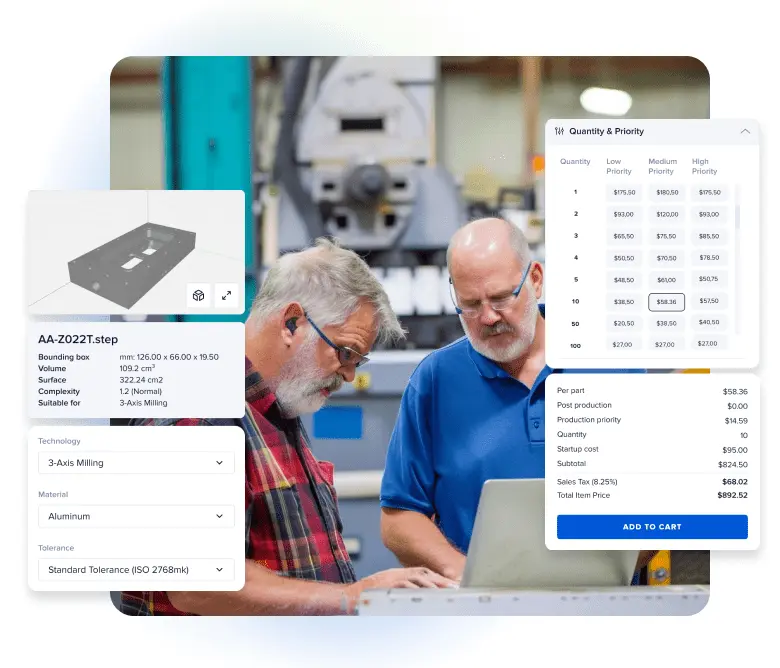Open the Material dropdown showing Aluminum
The width and height of the screenshot is (780, 668).
[x=136, y=516]
